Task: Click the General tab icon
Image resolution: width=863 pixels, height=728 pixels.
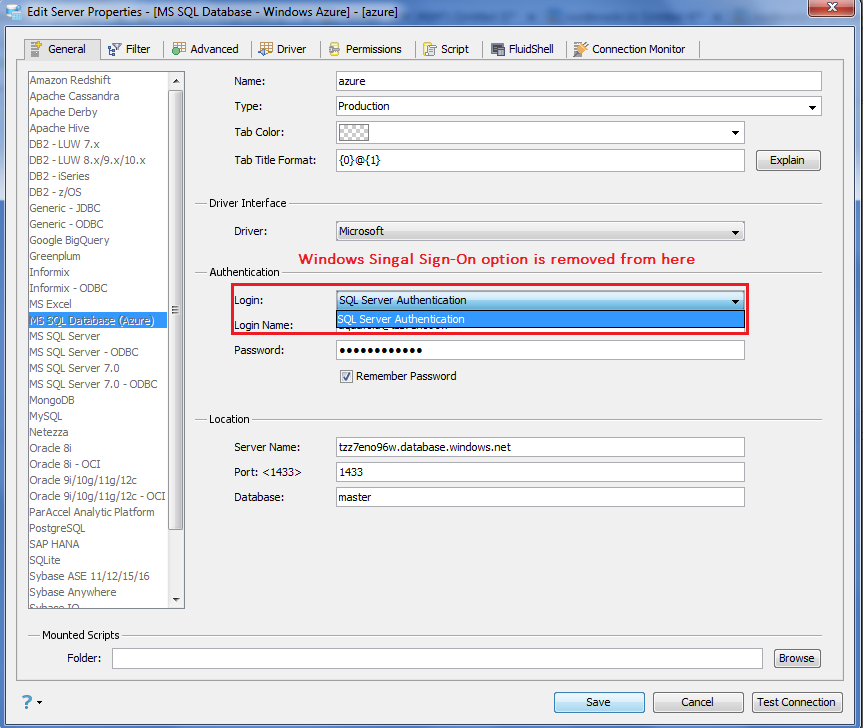Action: [x=36, y=49]
